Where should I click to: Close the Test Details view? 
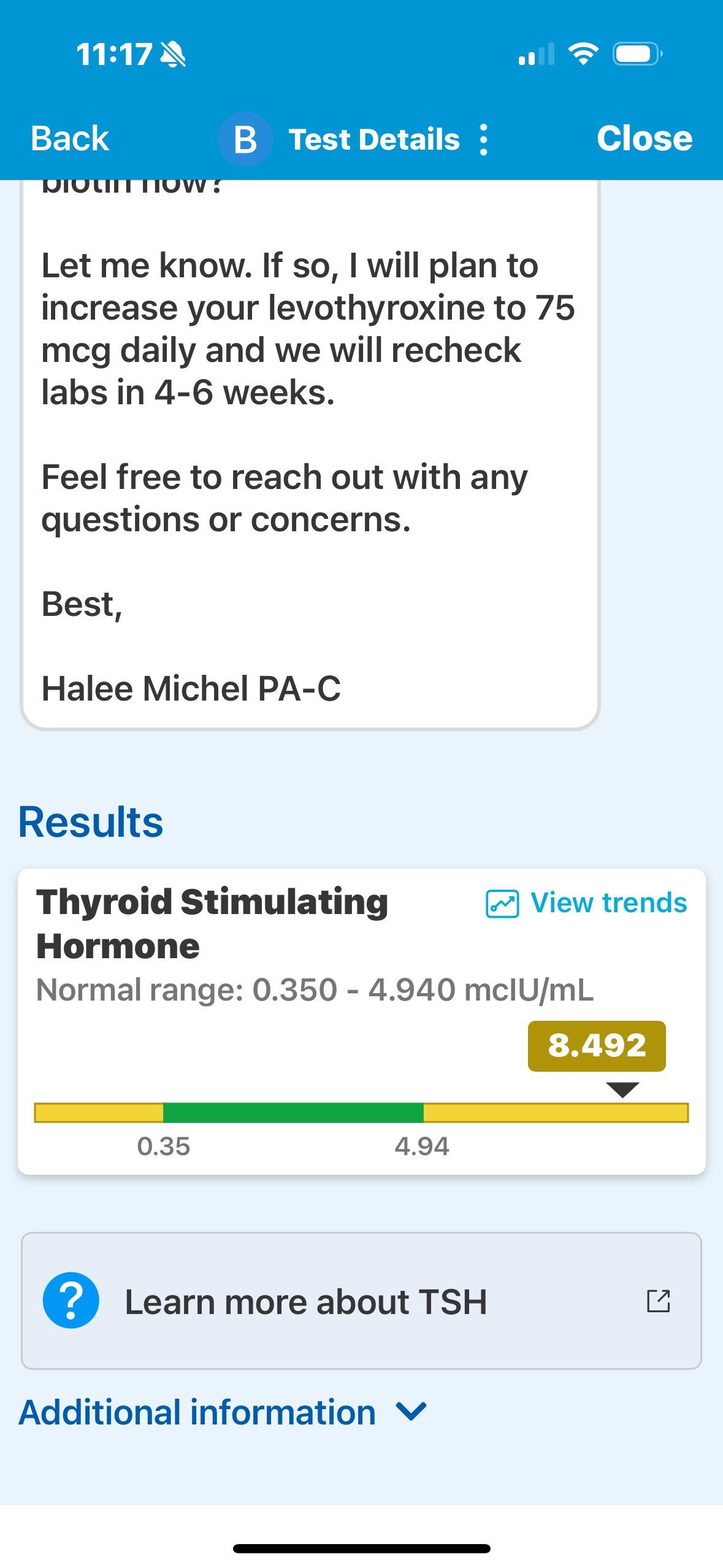pyautogui.click(x=644, y=139)
